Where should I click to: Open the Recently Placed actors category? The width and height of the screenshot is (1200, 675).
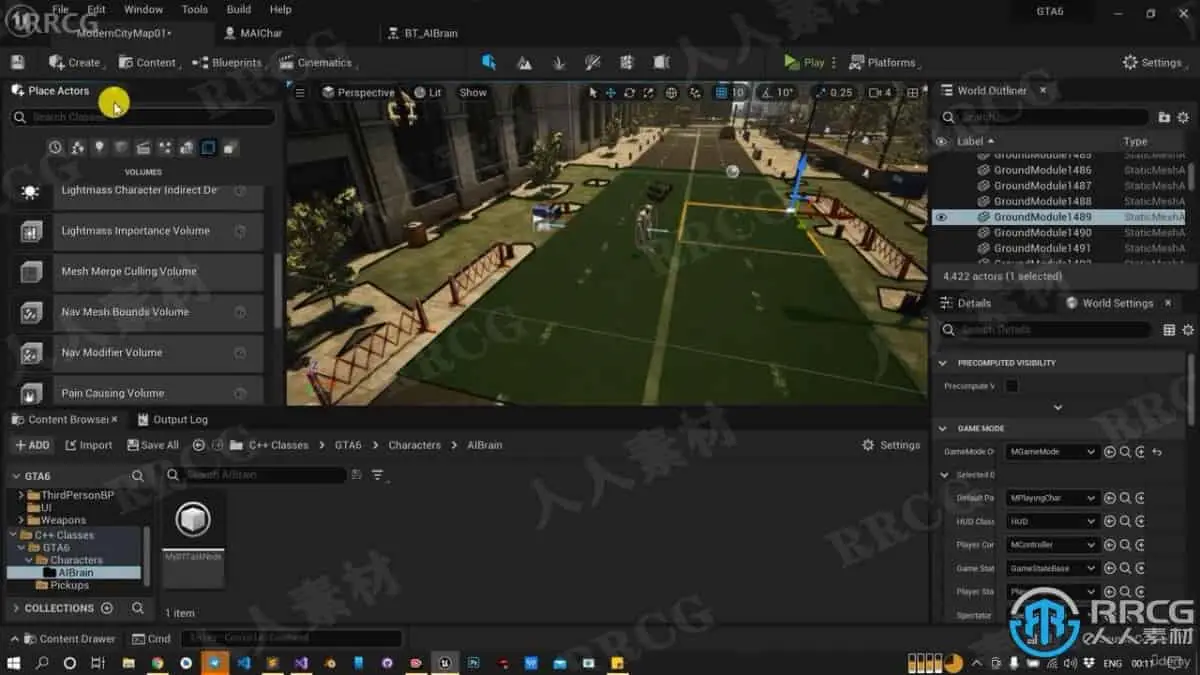[x=55, y=148]
